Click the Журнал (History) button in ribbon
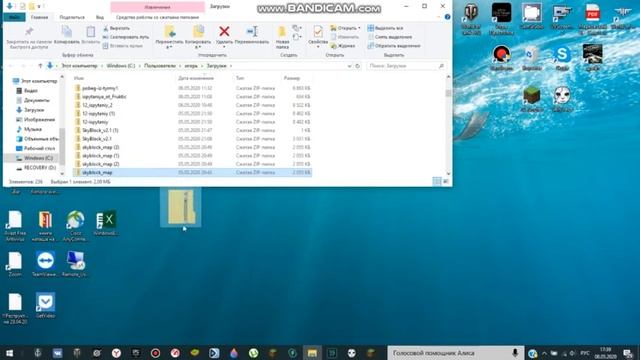 click(x=343, y=46)
